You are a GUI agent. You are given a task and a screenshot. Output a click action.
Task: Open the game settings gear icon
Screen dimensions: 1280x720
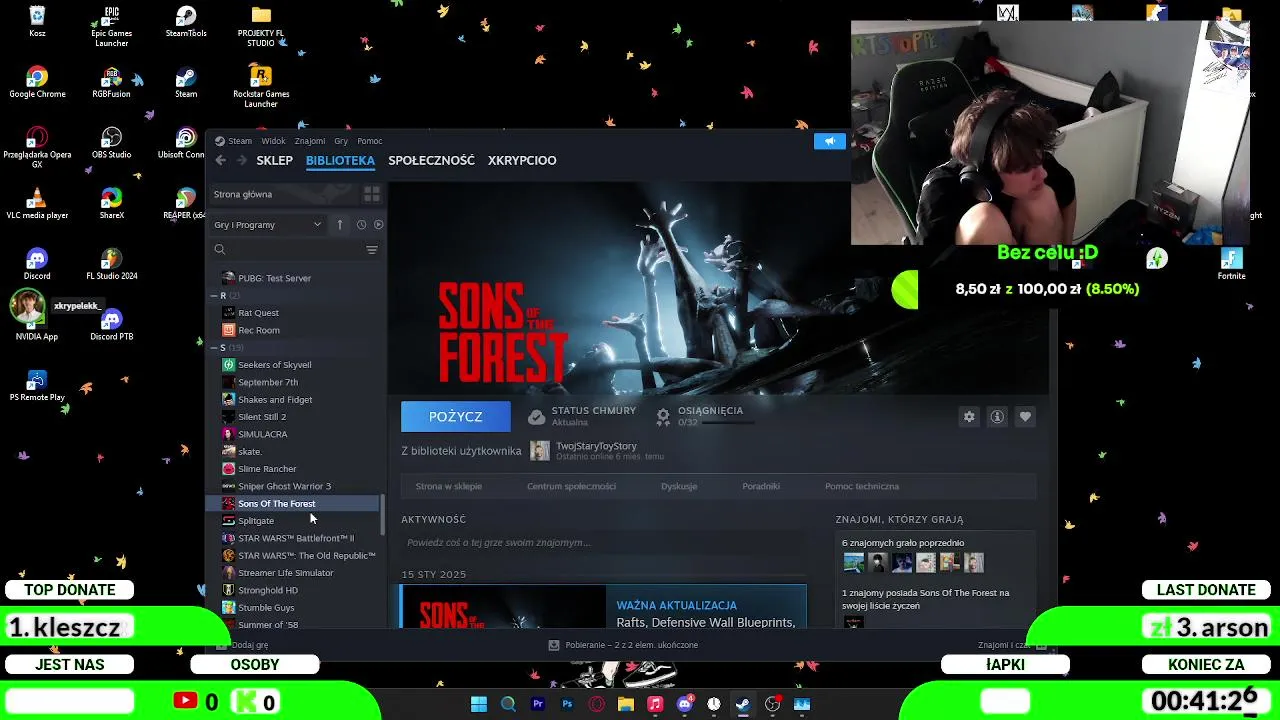[969, 417]
